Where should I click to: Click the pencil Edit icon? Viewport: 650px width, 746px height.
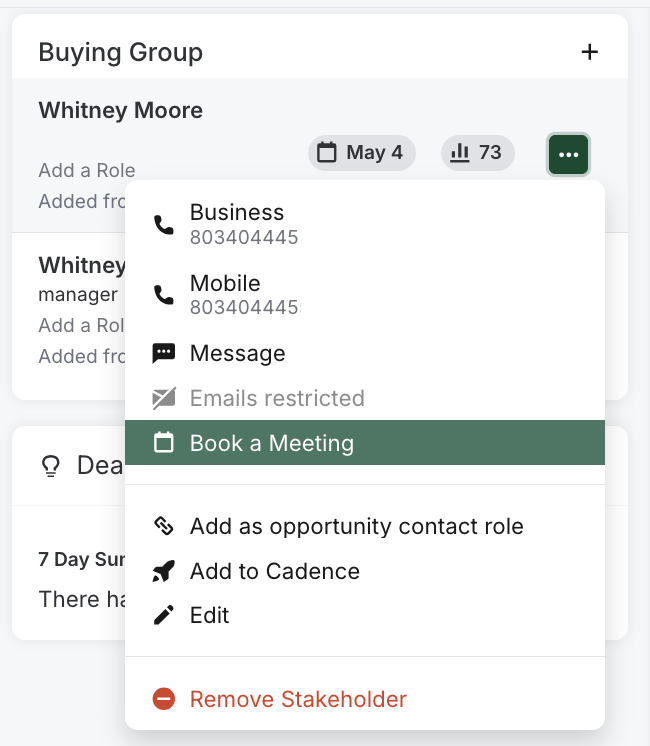[x=164, y=615]
